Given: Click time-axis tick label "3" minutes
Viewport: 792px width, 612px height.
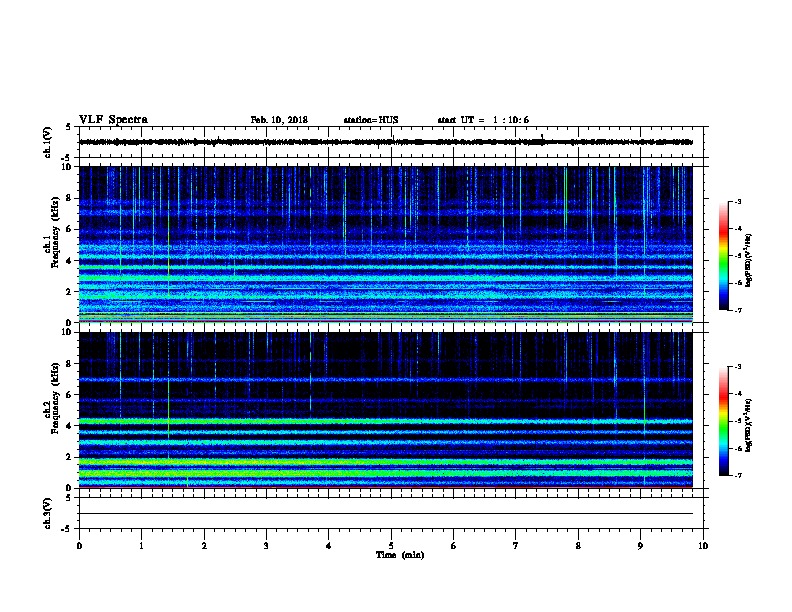Looking at the screenshot, I should [266, 546].
